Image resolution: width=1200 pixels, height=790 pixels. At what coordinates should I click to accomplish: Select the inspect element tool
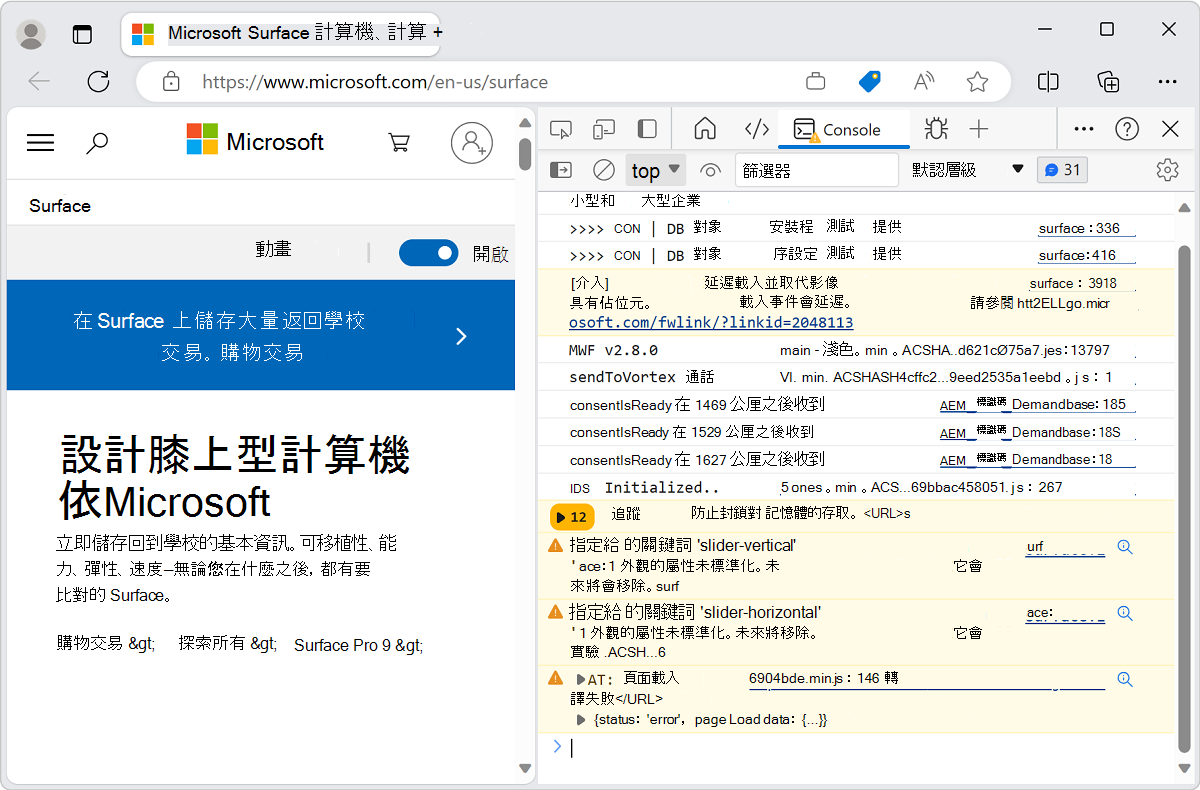tap(561, 128)
